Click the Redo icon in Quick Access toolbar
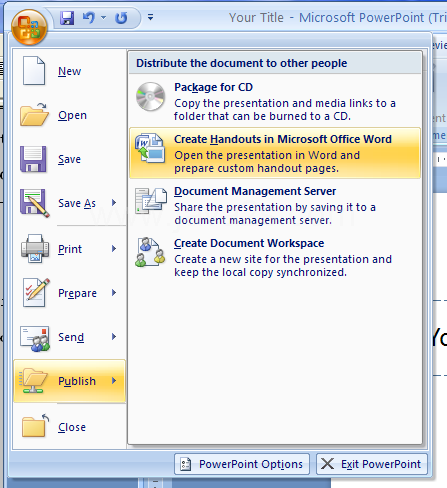This screenshot has width=447, height=488. tap(121, 18)
